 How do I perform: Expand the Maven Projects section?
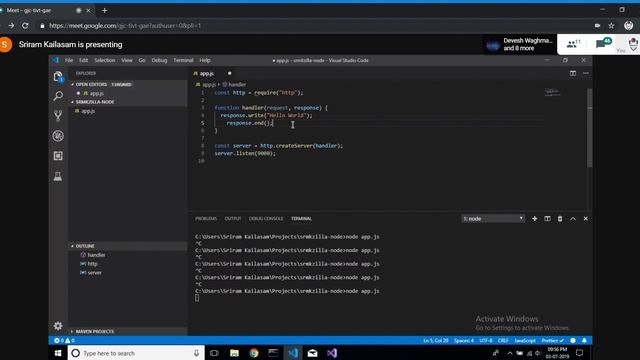(95, 331)
